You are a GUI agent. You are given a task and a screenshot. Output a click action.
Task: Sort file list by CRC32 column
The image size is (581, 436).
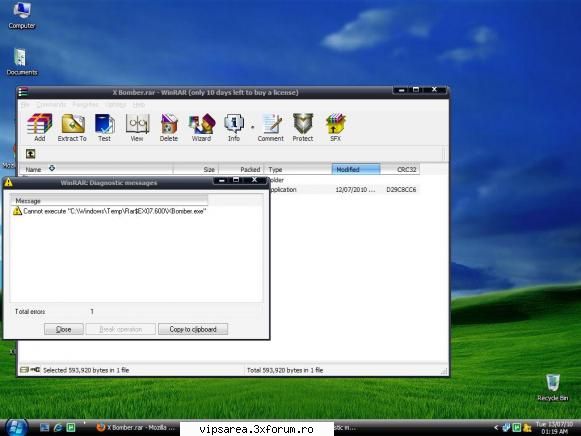400,169
